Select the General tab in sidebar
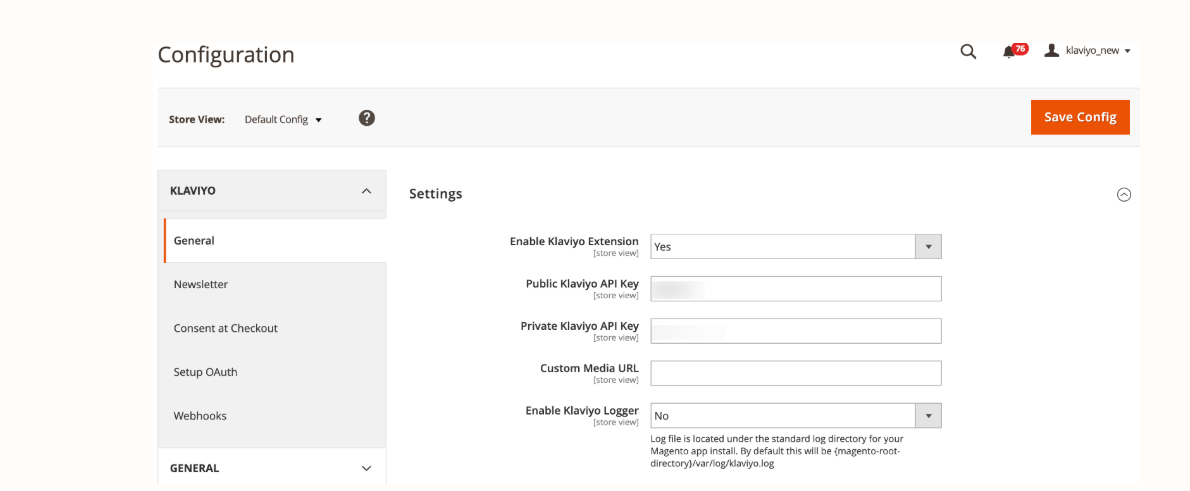Viewport: 1190px width, 491px height. tap(275, 241)
